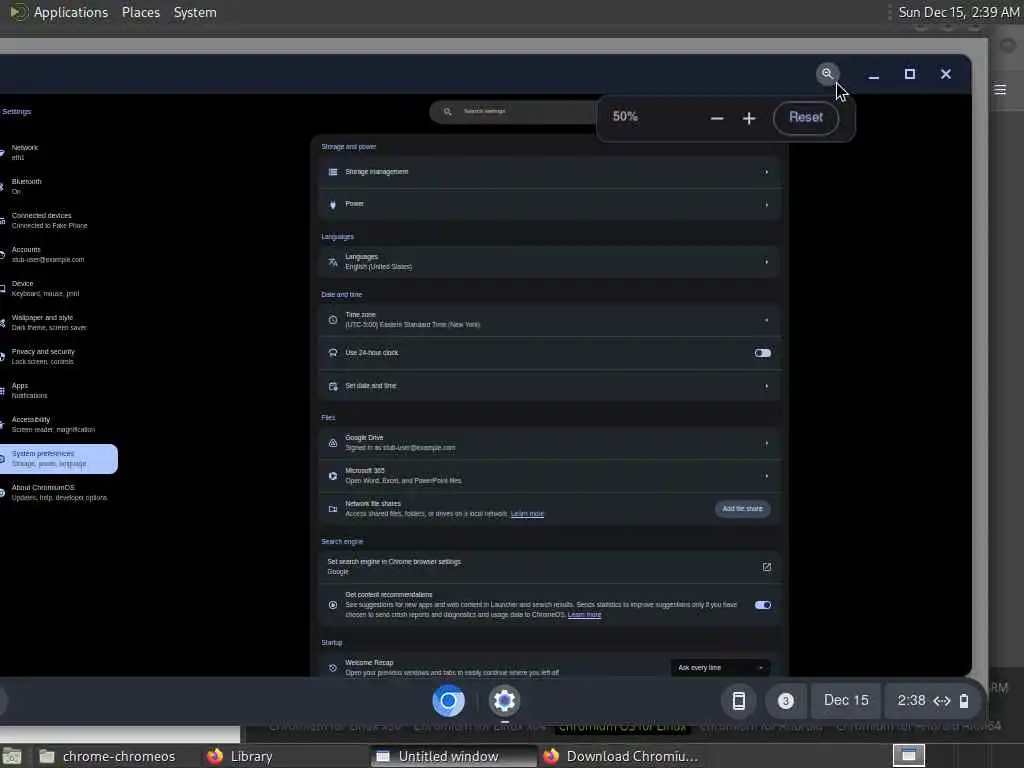The height and width of the screenshot is (768, 1024).
Task: Expand the Microsoft 365 row arrow
Action: [x=767, y=476]
